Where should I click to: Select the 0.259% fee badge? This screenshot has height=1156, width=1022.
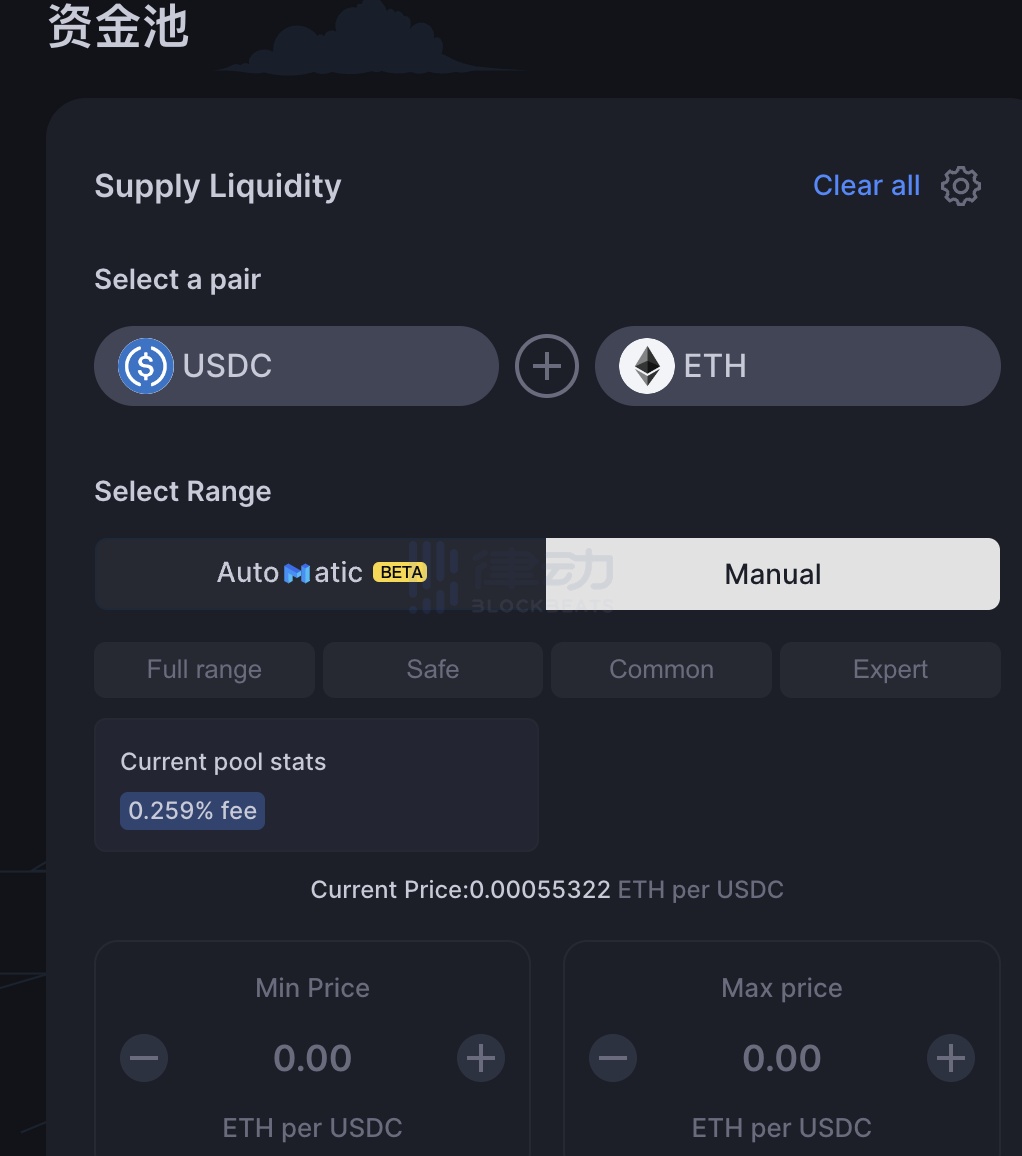pyautogui.click(x=192, y=811)
